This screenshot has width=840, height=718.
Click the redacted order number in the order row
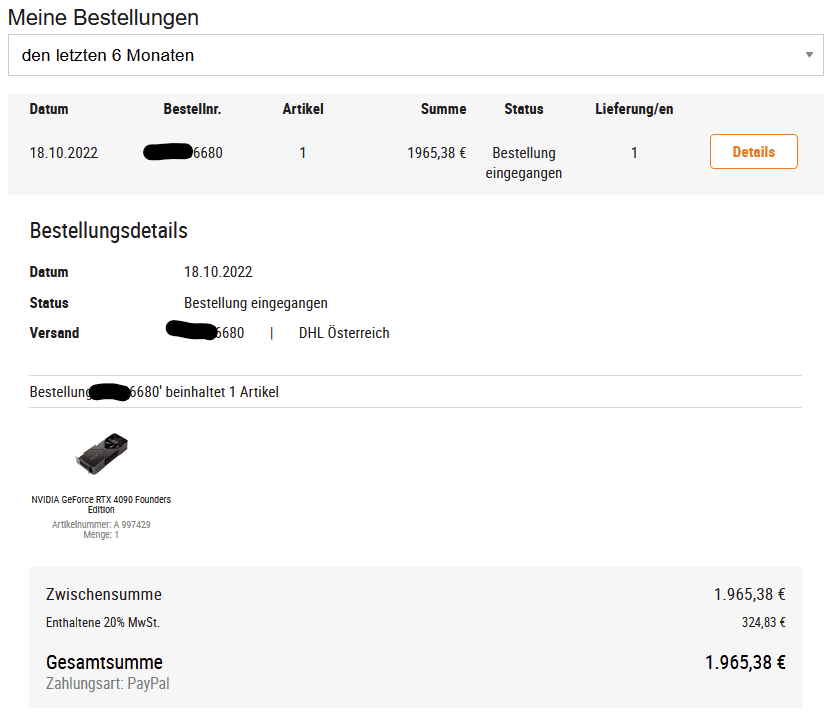(x=183, y=153)
